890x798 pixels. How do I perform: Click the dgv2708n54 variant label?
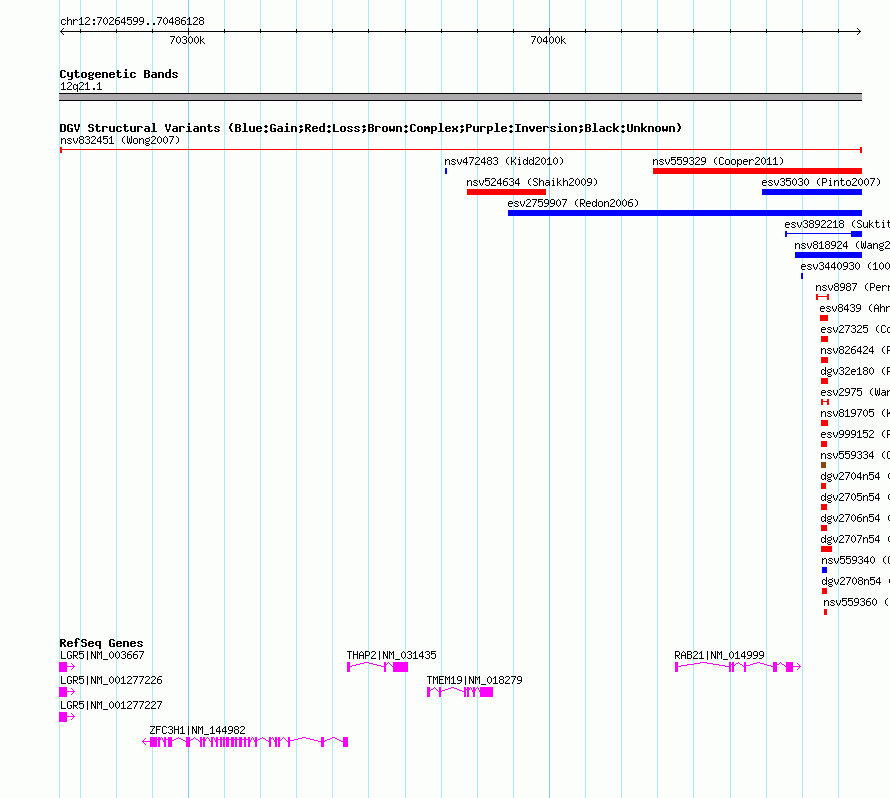tap(855, 581)
